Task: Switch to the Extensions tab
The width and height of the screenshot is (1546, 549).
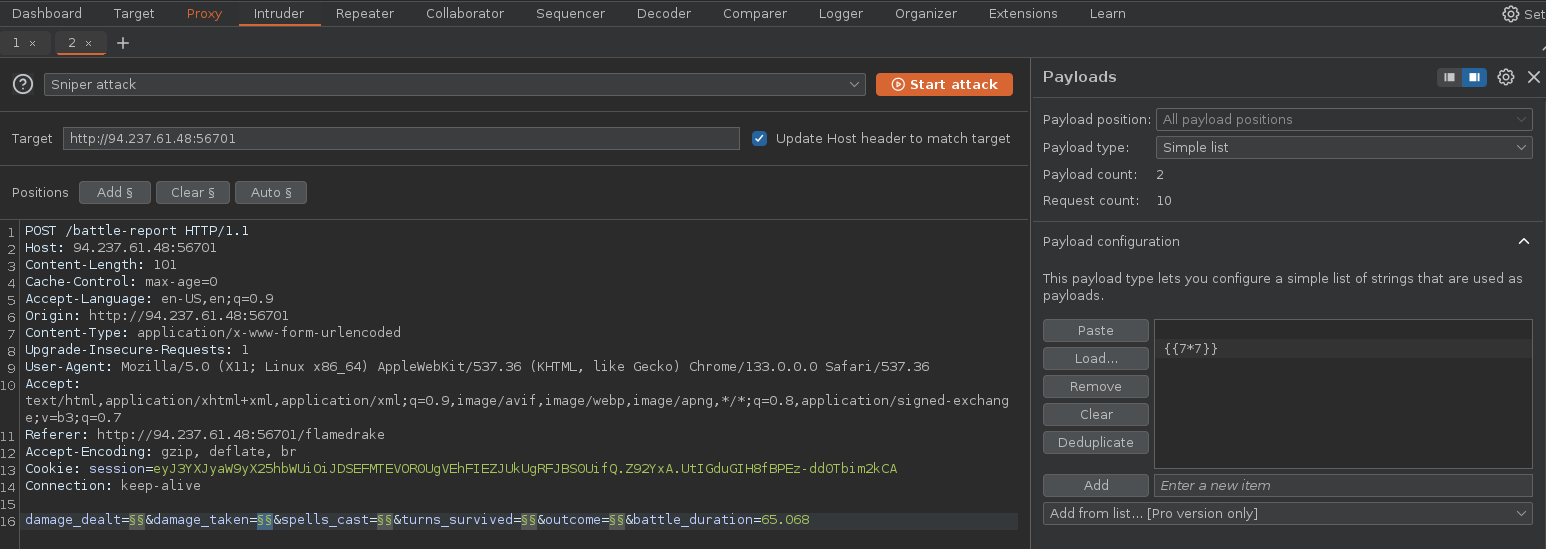Action: pyautogui.click(x=1023, y=14)
